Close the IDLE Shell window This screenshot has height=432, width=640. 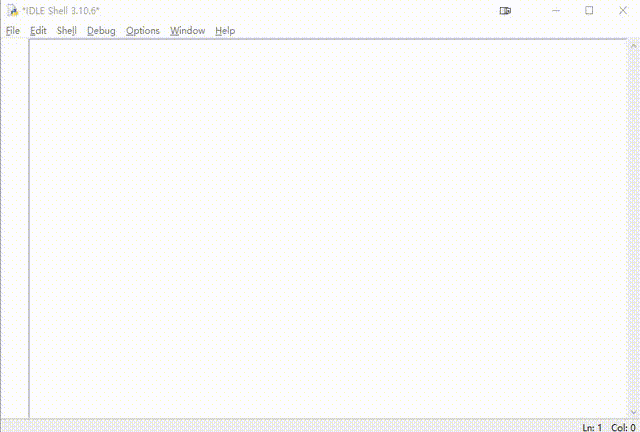[x=623, y=11]
